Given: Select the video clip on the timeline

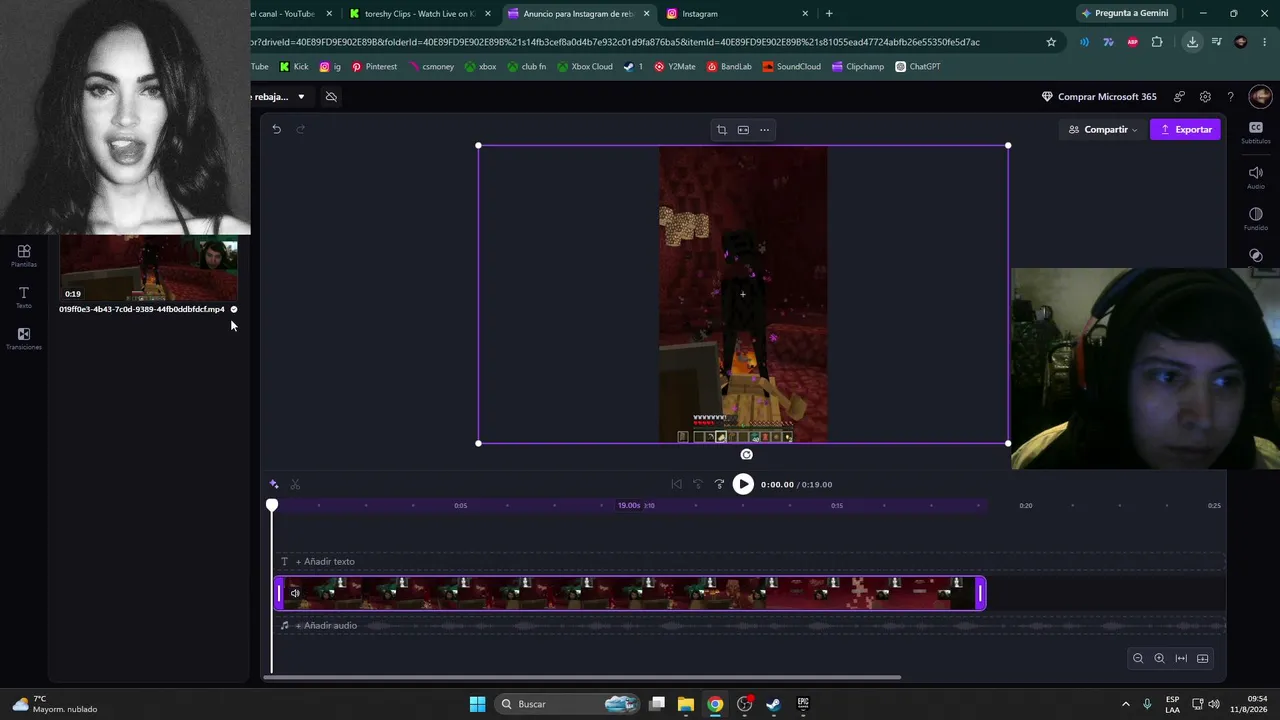Looking at the screenshot, I should [630, 594].
